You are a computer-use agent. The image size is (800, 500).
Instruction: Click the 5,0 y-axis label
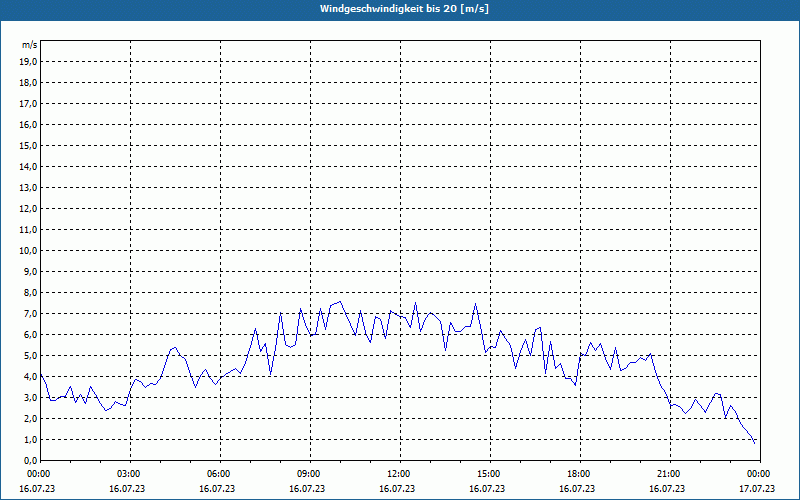(30, 355)
